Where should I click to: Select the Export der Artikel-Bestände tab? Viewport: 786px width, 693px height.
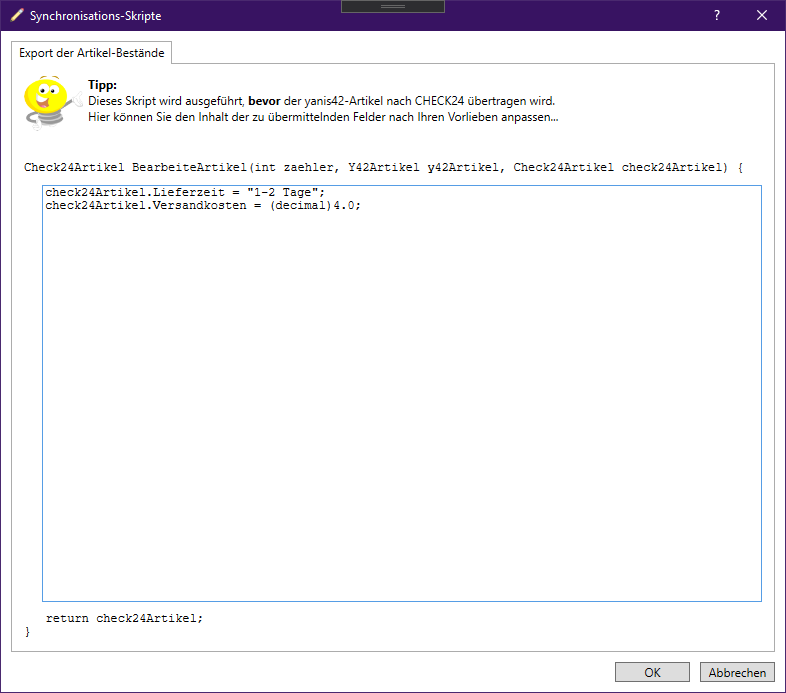pos(91,52)
